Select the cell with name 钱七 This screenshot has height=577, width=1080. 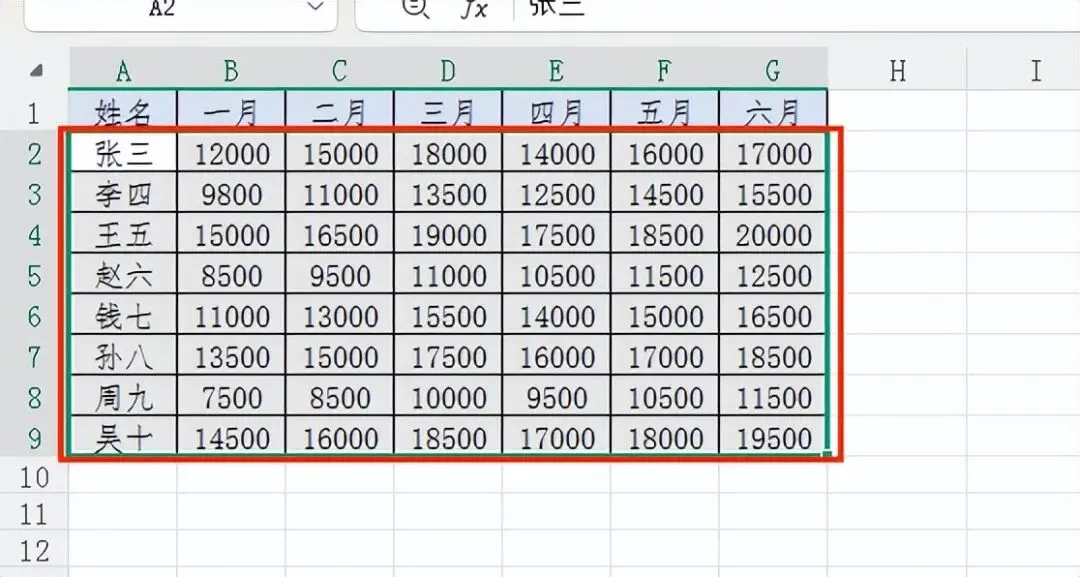(123, 315)
